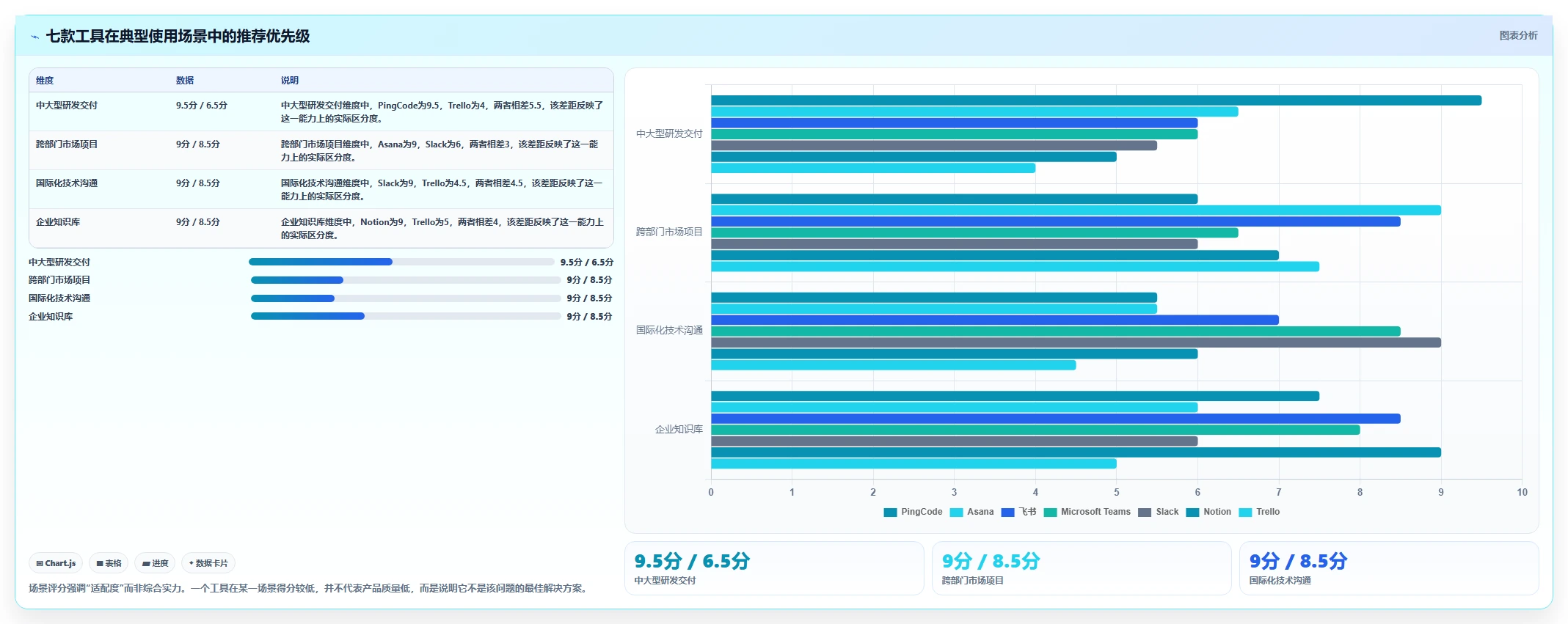Screen dimensions: 1568x624
Task: Click the 企业知识库 label beside its progress bar
Action: click(x=51, y=317)
